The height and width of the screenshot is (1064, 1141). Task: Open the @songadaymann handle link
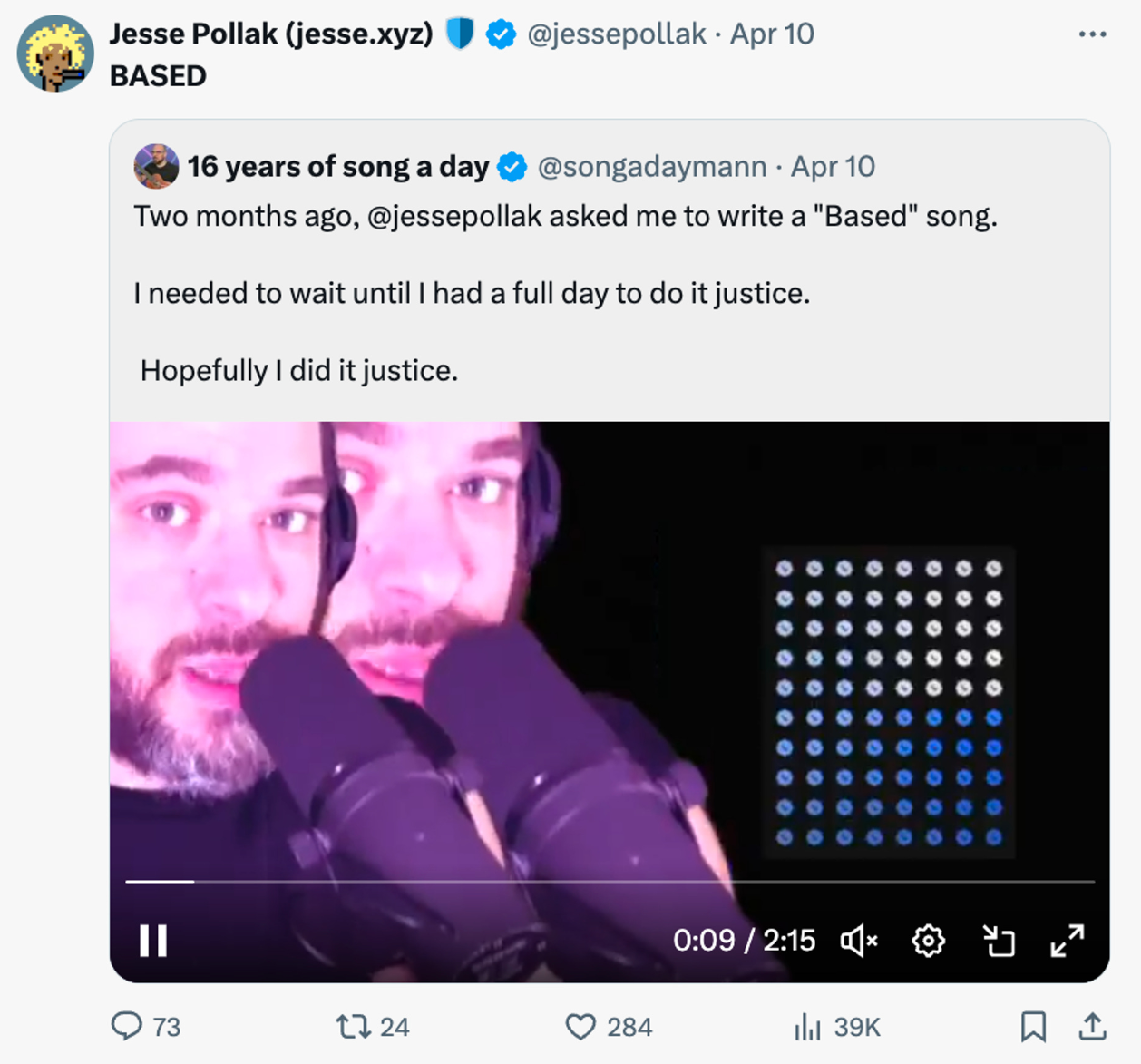[x=651, y=167]
